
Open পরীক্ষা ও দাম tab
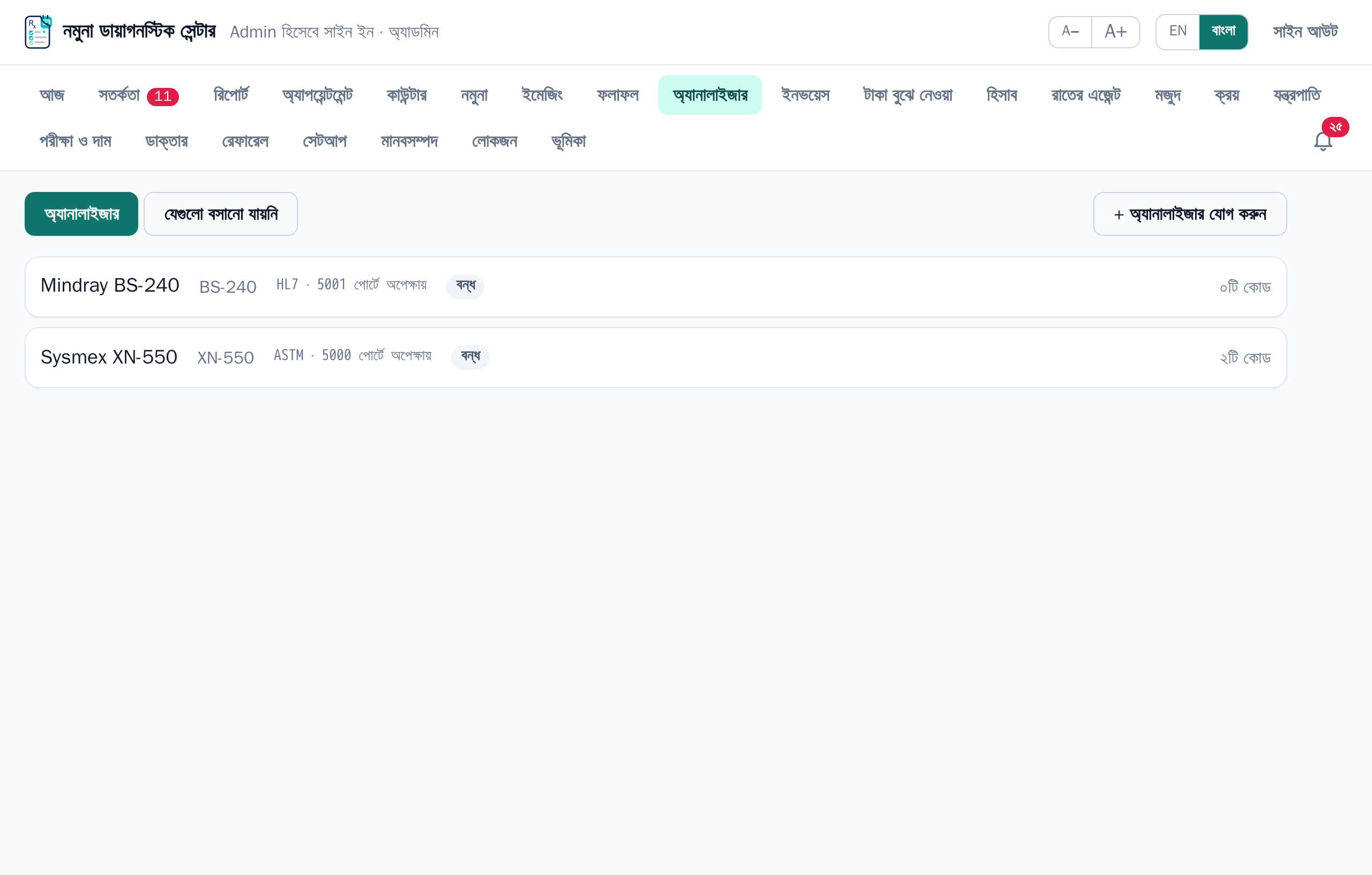[75, 142]
